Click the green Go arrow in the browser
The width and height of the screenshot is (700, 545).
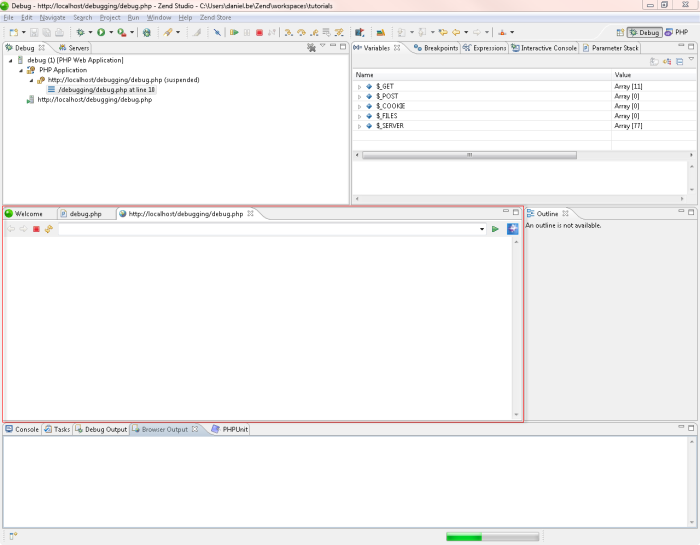click(495, 229)
